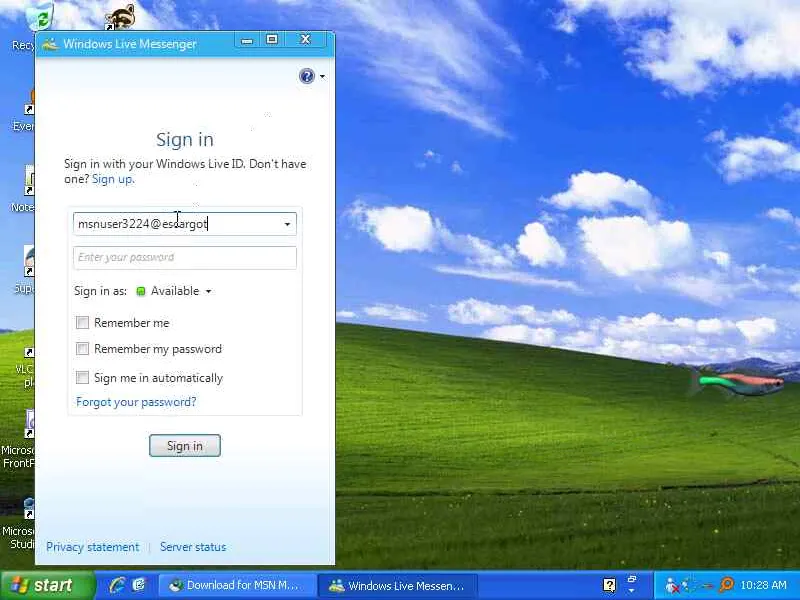Minimize the Windows Live Messenger window
The width and height of the screenshot is (800, 600).
247,40
